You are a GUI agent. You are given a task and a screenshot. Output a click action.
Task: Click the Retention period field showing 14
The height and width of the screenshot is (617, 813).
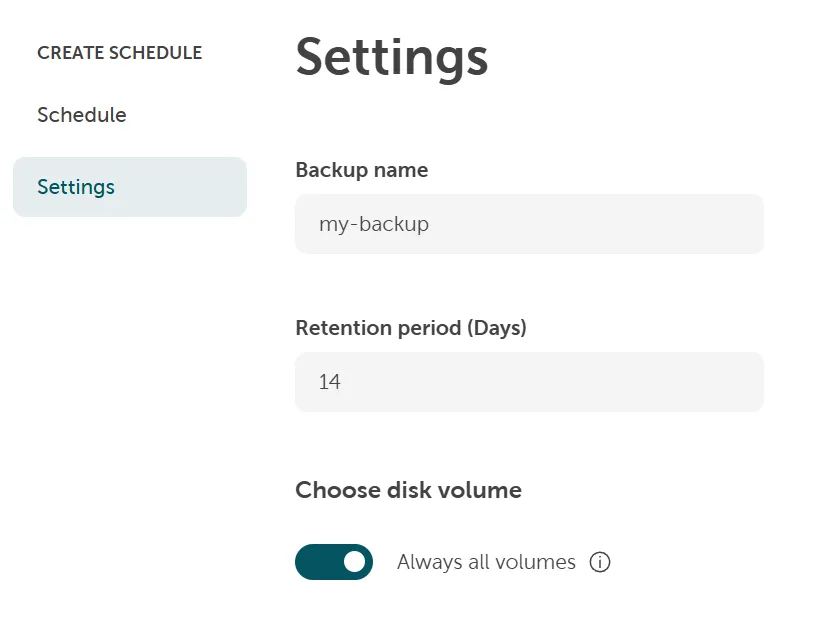tap(528, 382)
